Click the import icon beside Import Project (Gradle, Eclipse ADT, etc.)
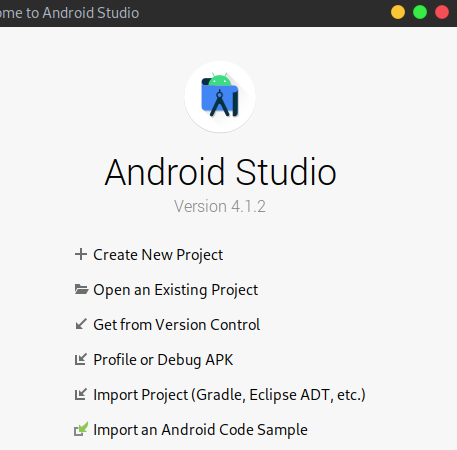 (81, 394)
